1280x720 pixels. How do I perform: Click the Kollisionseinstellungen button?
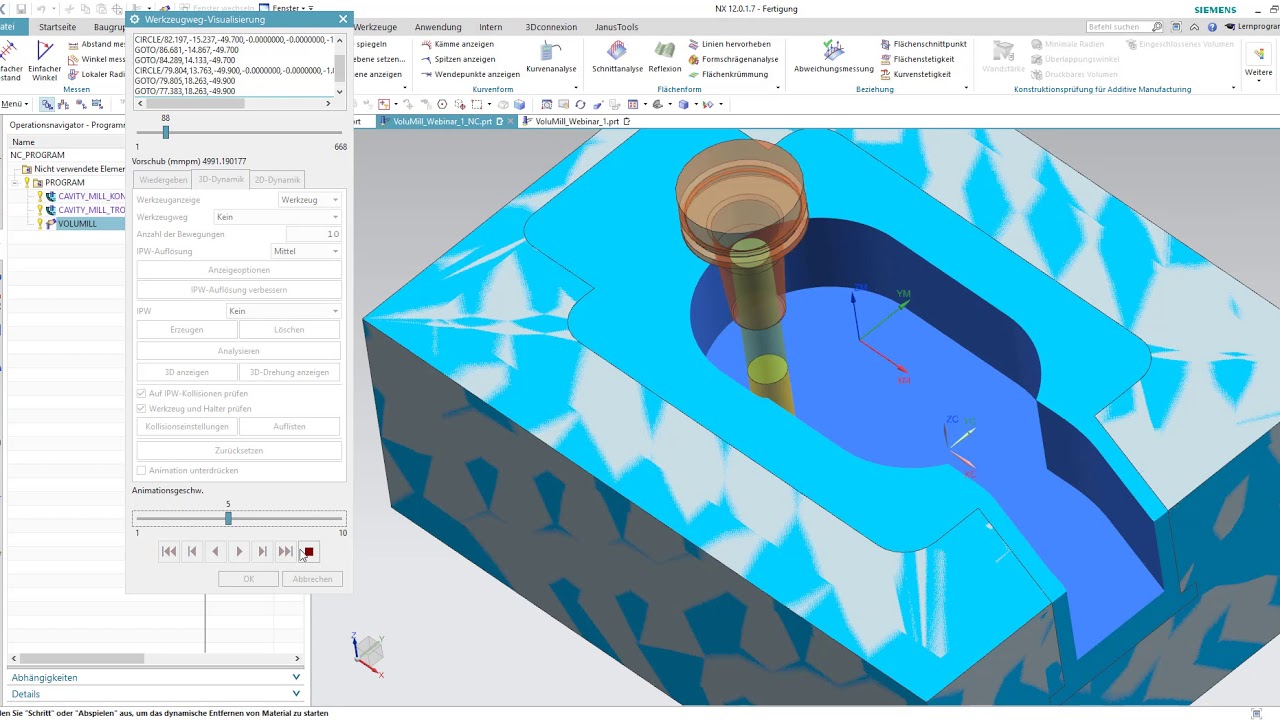[x=187, y=426]
